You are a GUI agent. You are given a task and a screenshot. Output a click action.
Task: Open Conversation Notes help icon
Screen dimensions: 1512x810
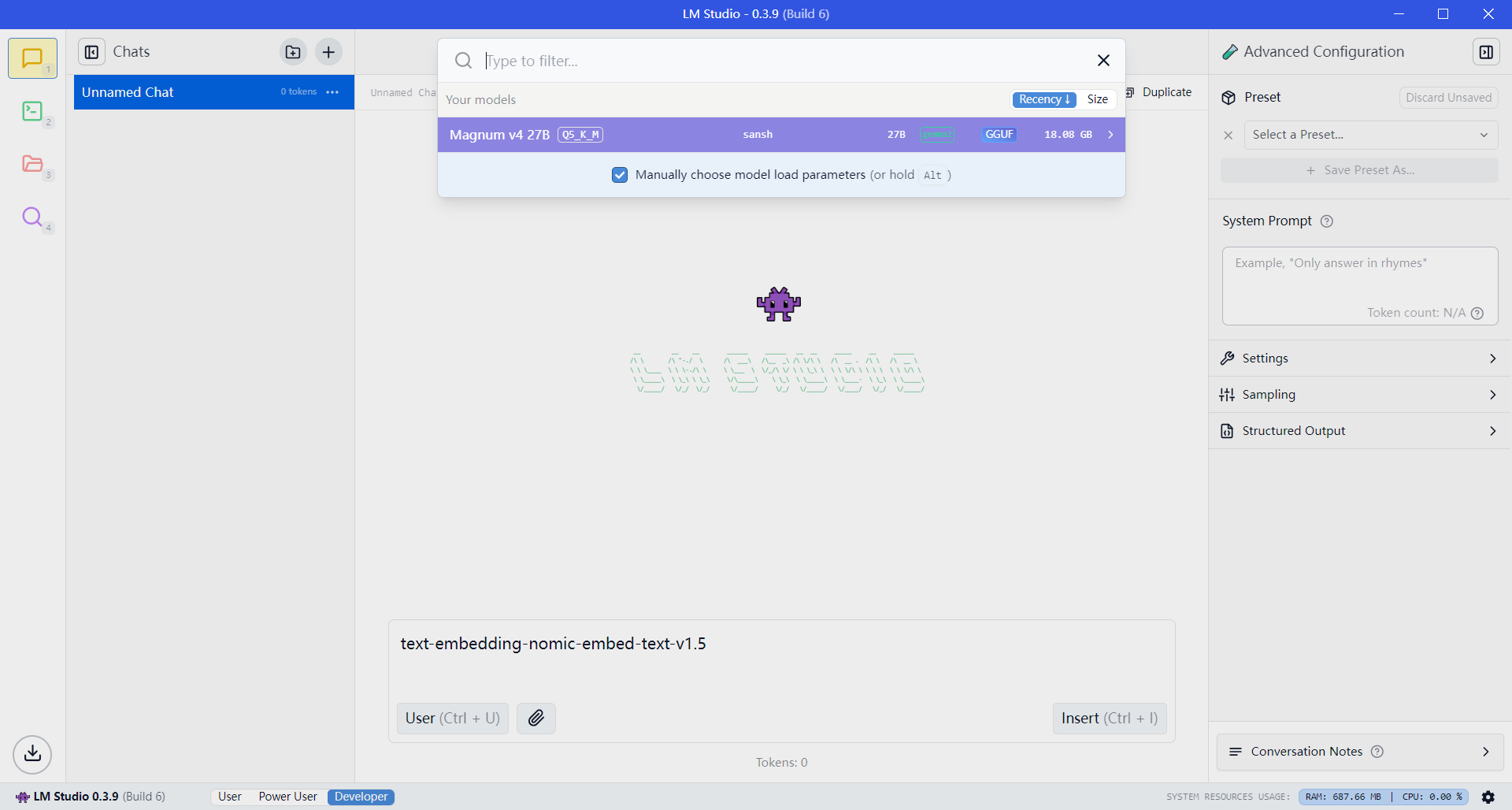pos(1377,752)
